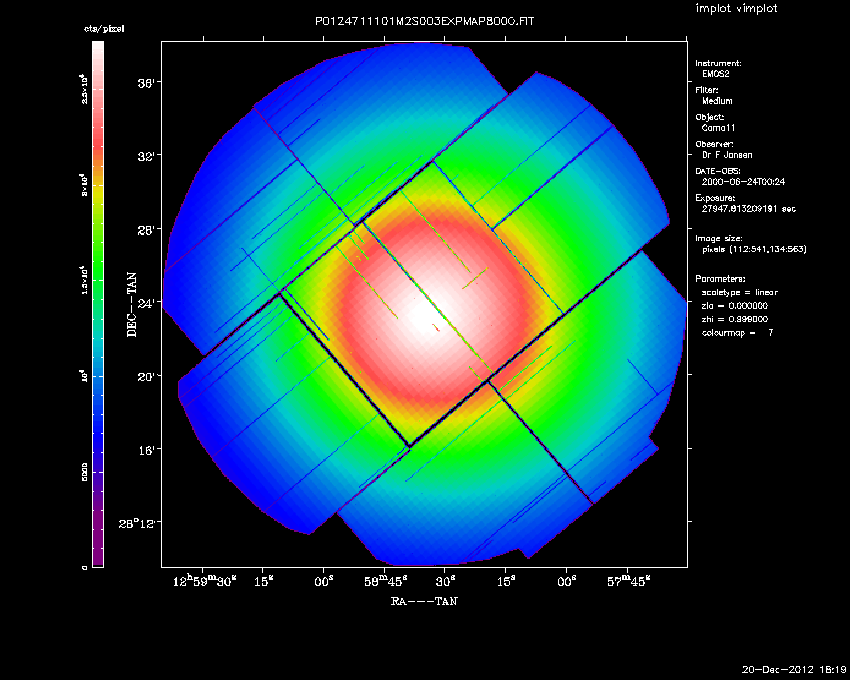
Task: Click the 'implot vimplot' header text
Action: pos(736,9)
